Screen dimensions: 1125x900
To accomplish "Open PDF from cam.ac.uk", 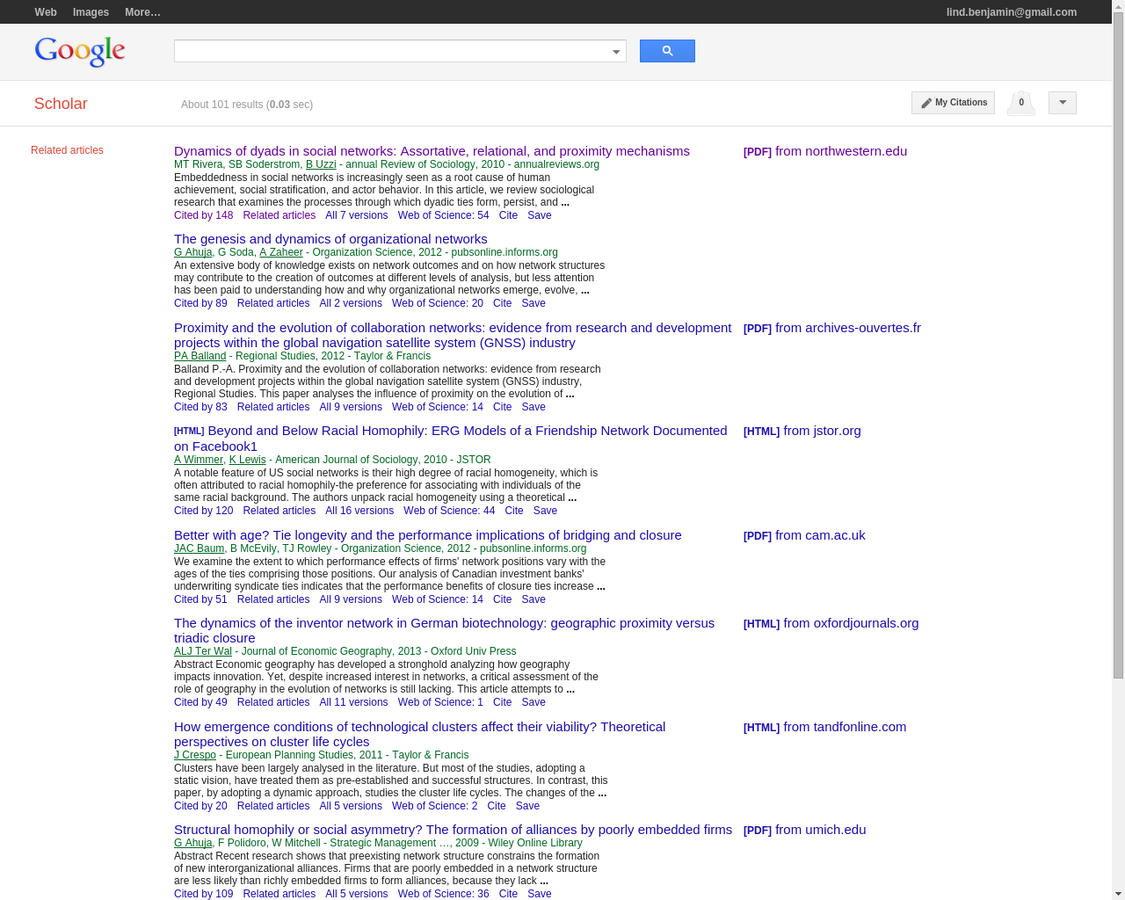I will pyautogui.click(x=804, y=535).
